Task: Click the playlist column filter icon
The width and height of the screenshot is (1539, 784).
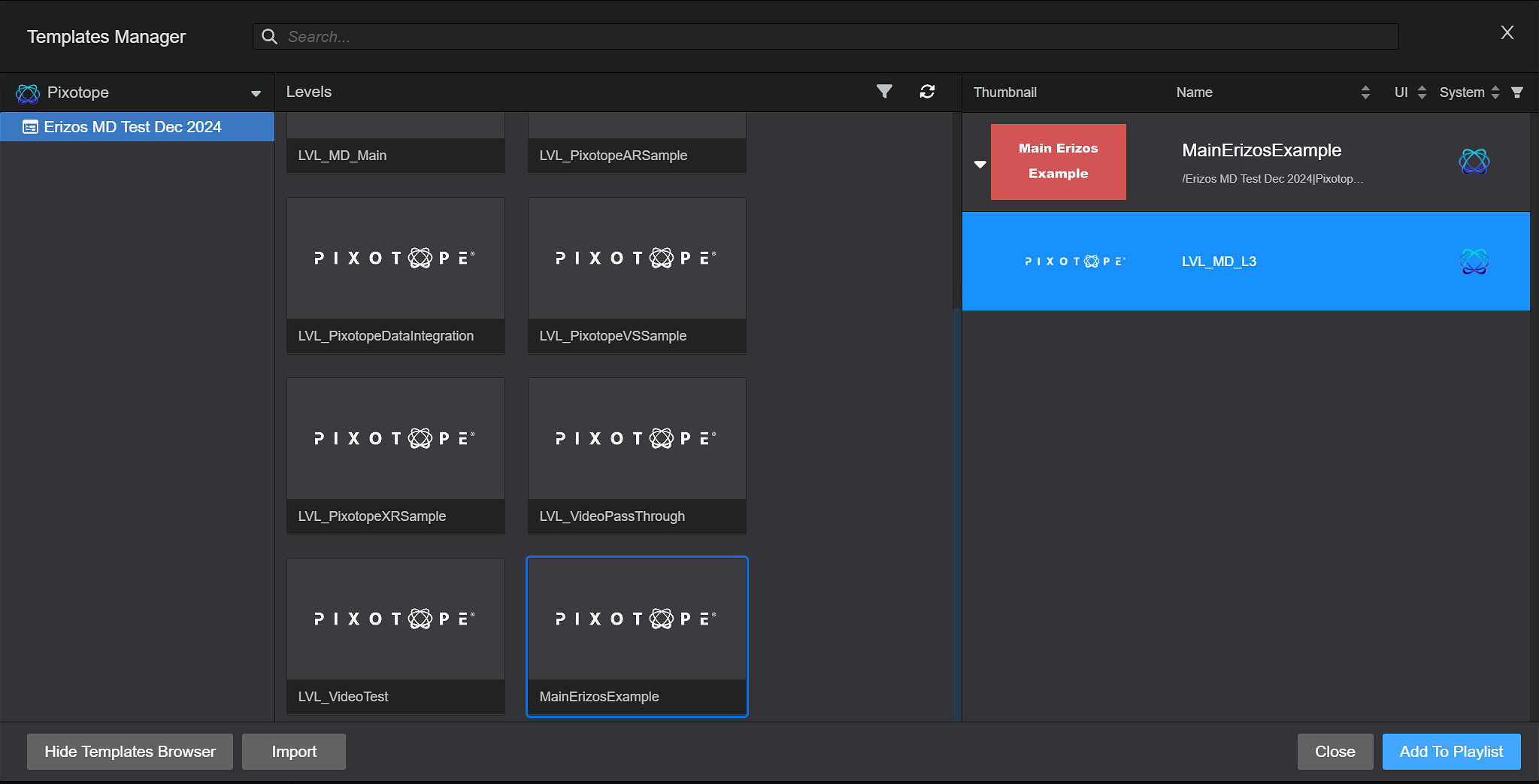Action: [1517, 92]
